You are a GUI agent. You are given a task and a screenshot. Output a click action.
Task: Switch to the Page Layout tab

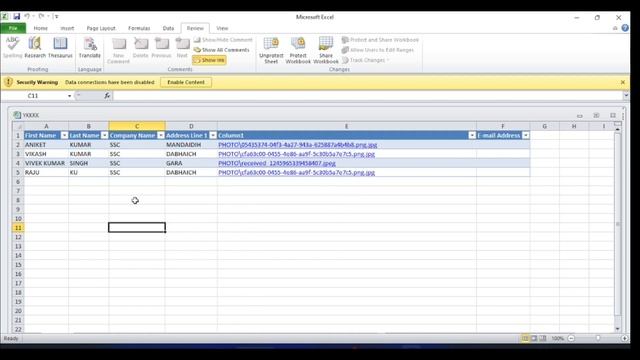[101, 28]
